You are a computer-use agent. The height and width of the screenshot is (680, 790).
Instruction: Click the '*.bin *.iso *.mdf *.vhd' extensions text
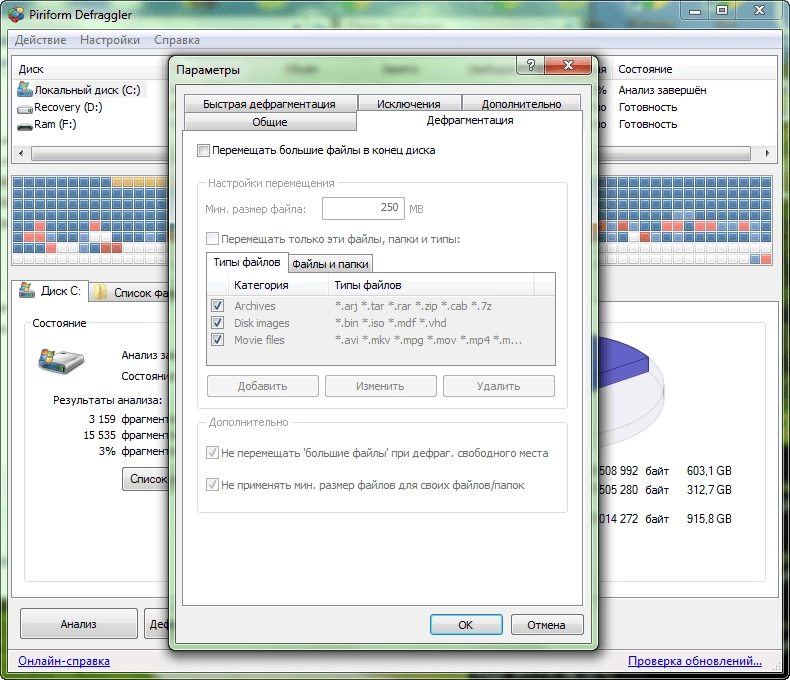(x=390, y=323)
